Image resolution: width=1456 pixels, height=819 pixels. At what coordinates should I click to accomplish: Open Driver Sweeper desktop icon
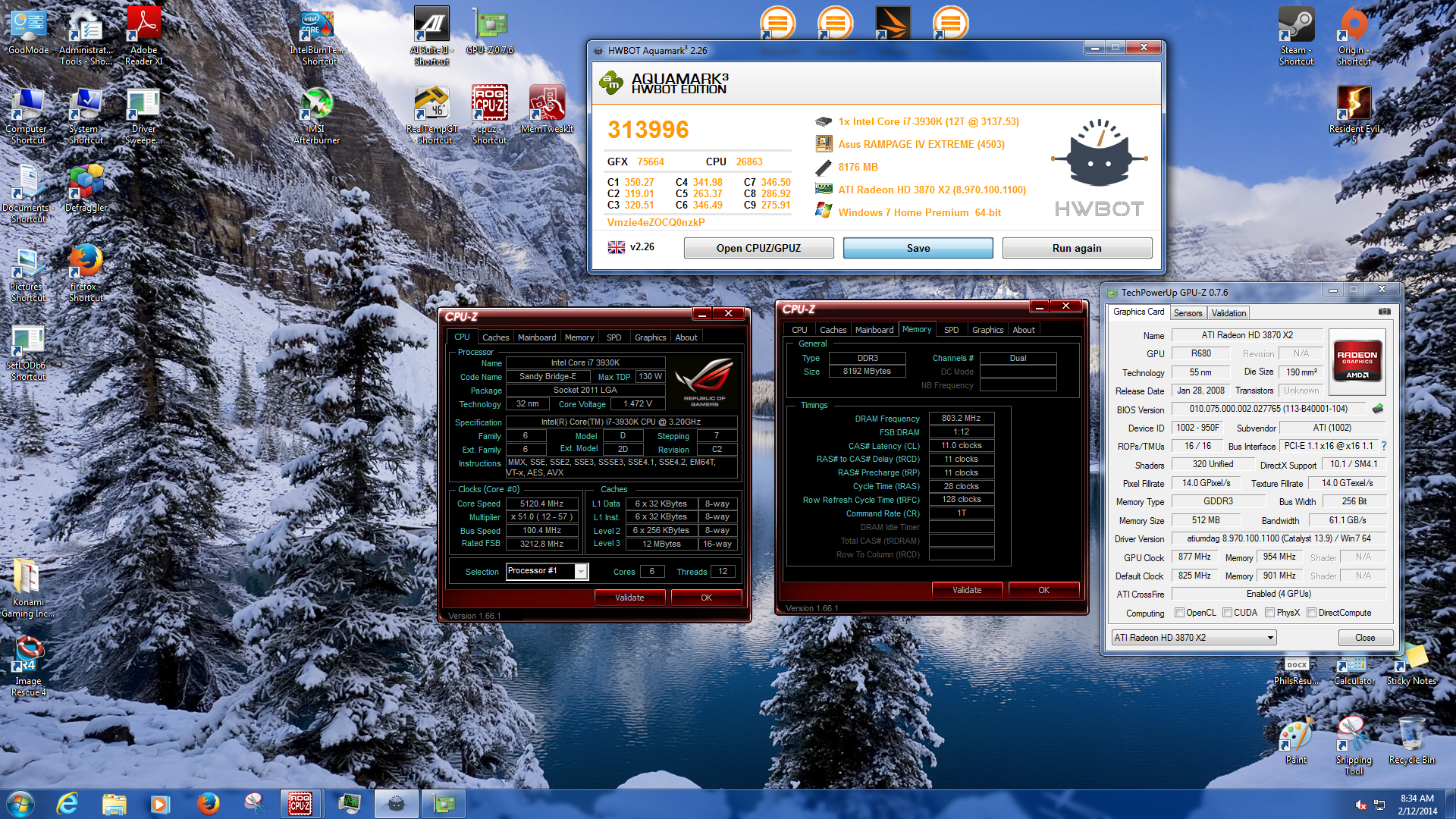coord(143,115)
